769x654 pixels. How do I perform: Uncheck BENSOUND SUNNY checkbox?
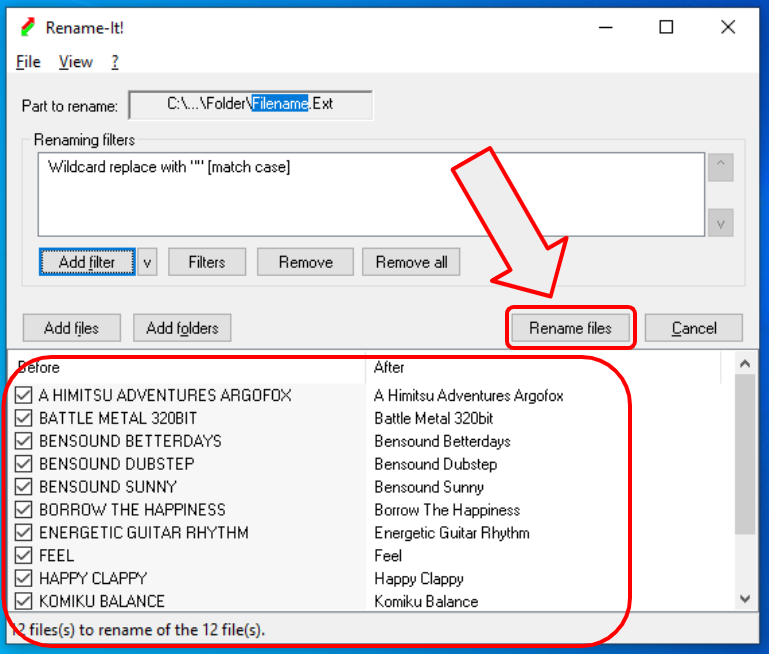(24, 487)
